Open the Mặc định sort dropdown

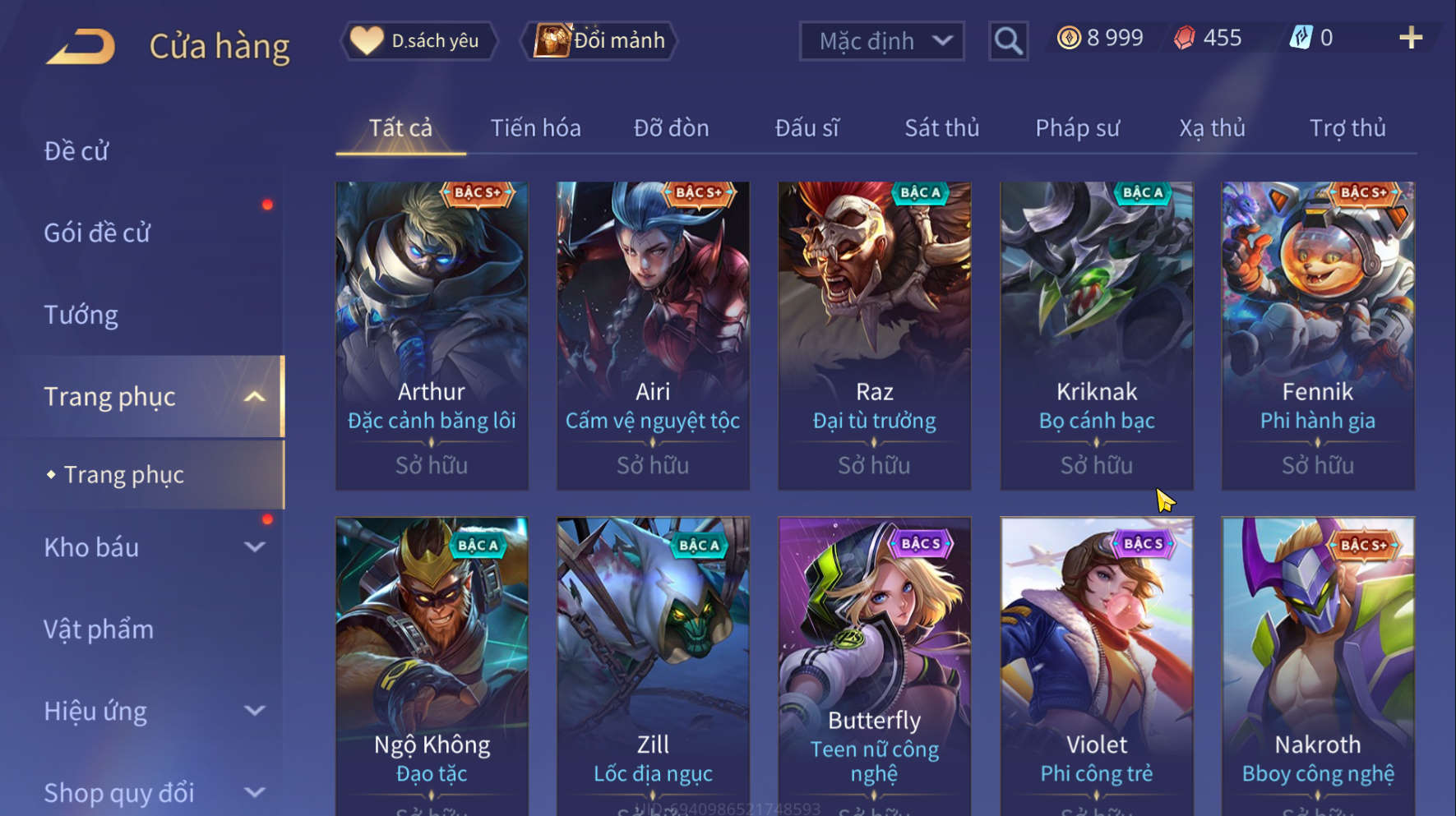click(881, 40)
